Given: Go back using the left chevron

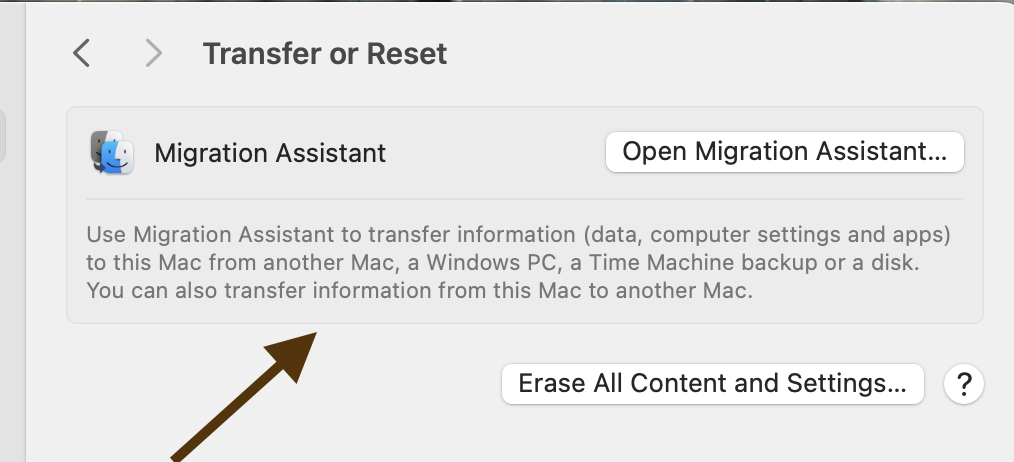Looking at the screenshot, I should (x=82, y=53).
